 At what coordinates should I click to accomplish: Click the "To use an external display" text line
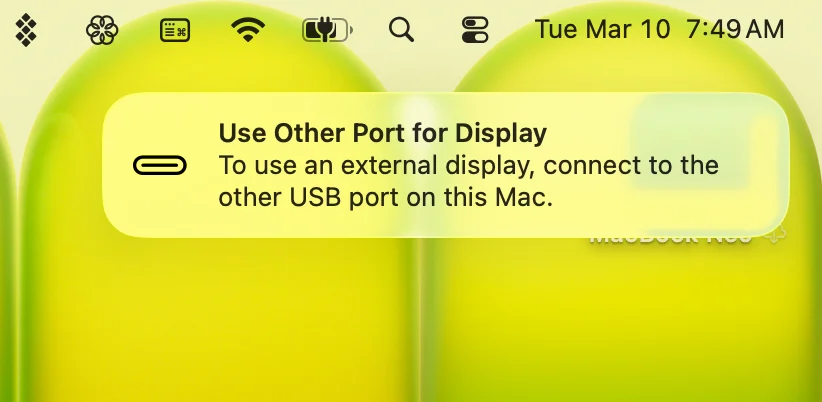pyautogui.click(x=468, y=166)
